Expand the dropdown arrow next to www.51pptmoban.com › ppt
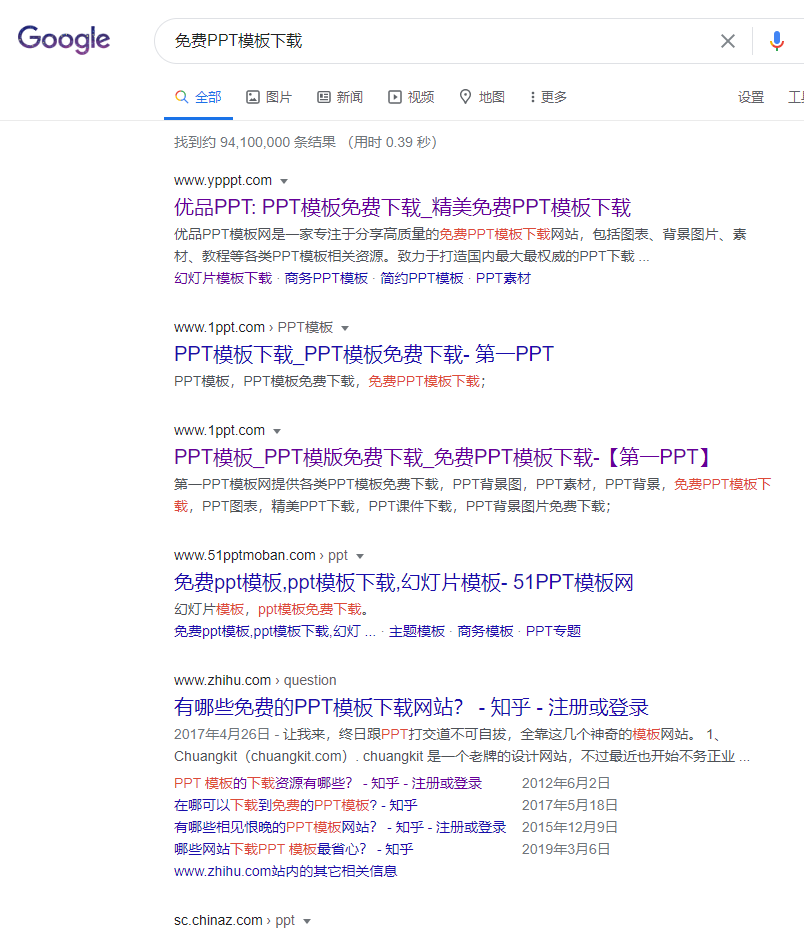The height and width of the screenshot is (930, 804). click(x=360, y=556)
